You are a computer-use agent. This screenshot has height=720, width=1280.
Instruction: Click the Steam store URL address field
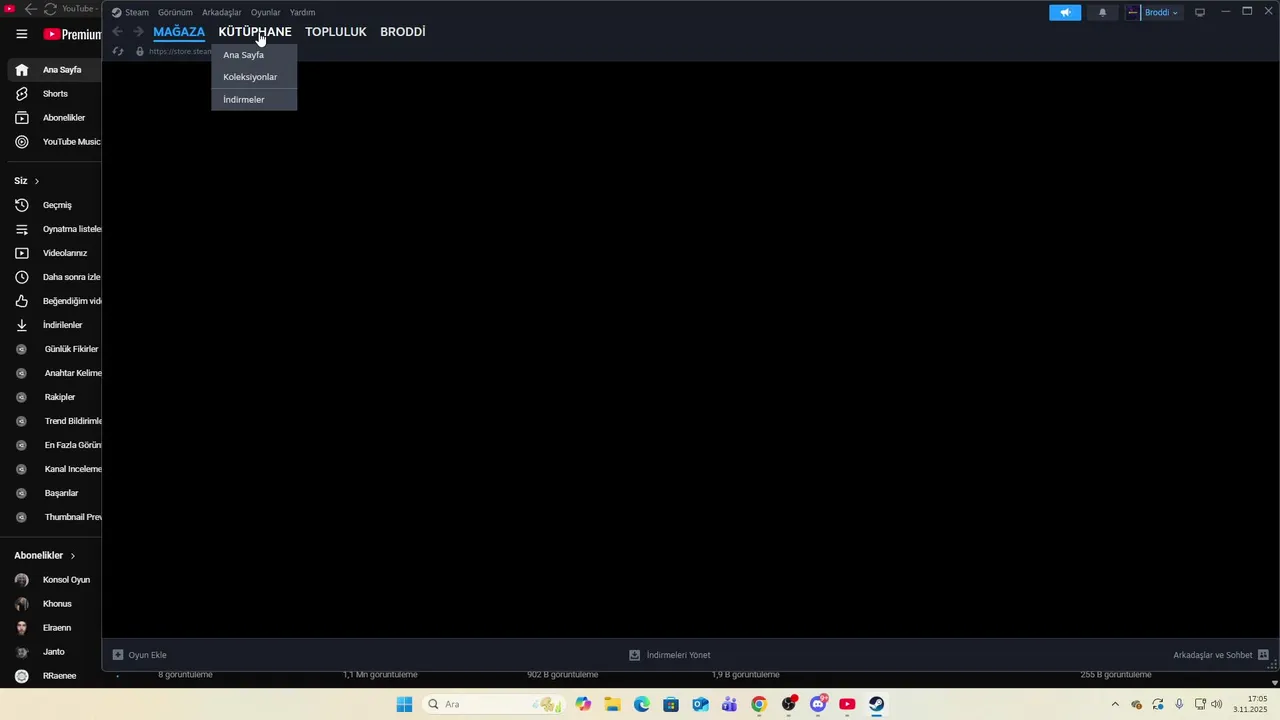180,51
